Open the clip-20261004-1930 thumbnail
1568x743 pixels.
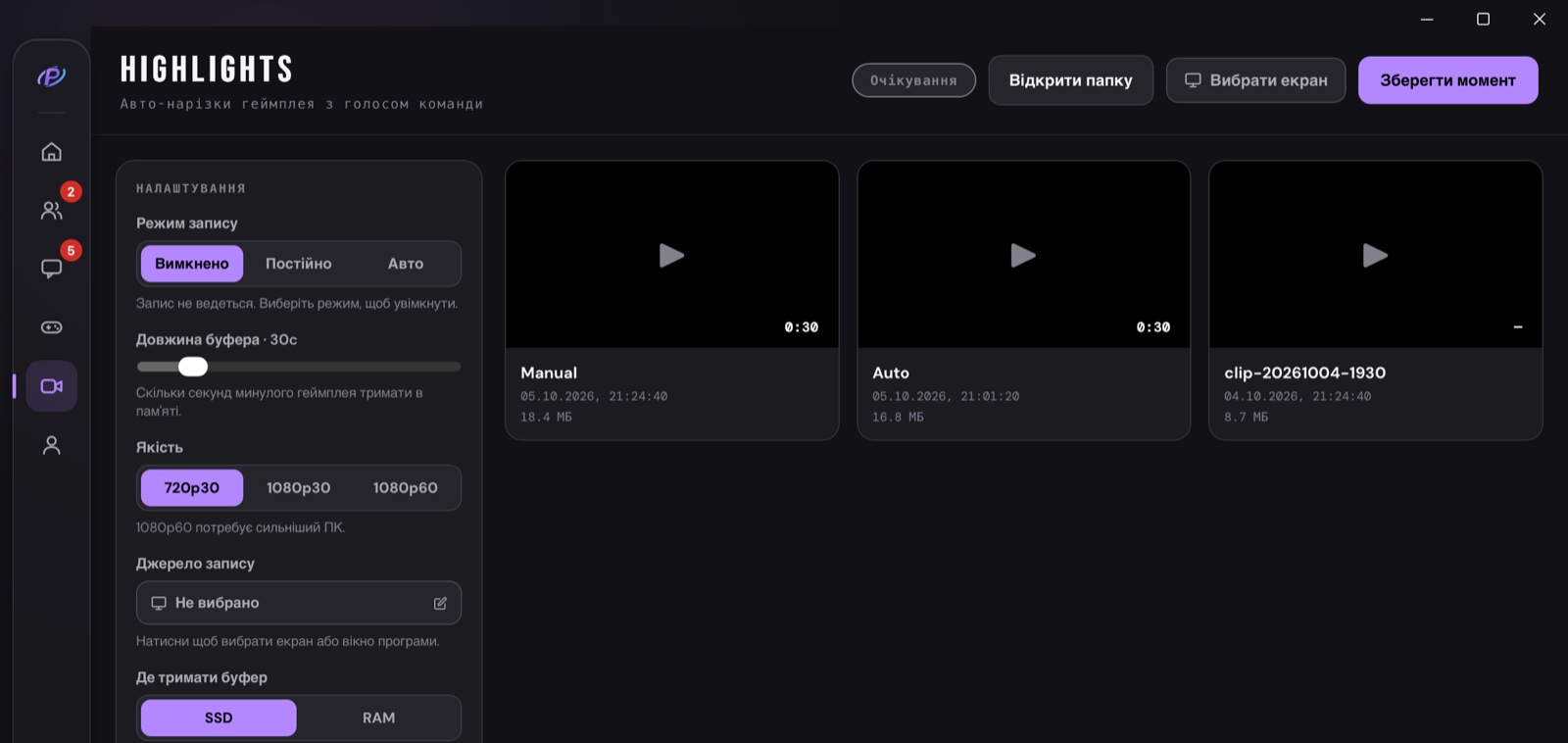tap(1376, 255)
